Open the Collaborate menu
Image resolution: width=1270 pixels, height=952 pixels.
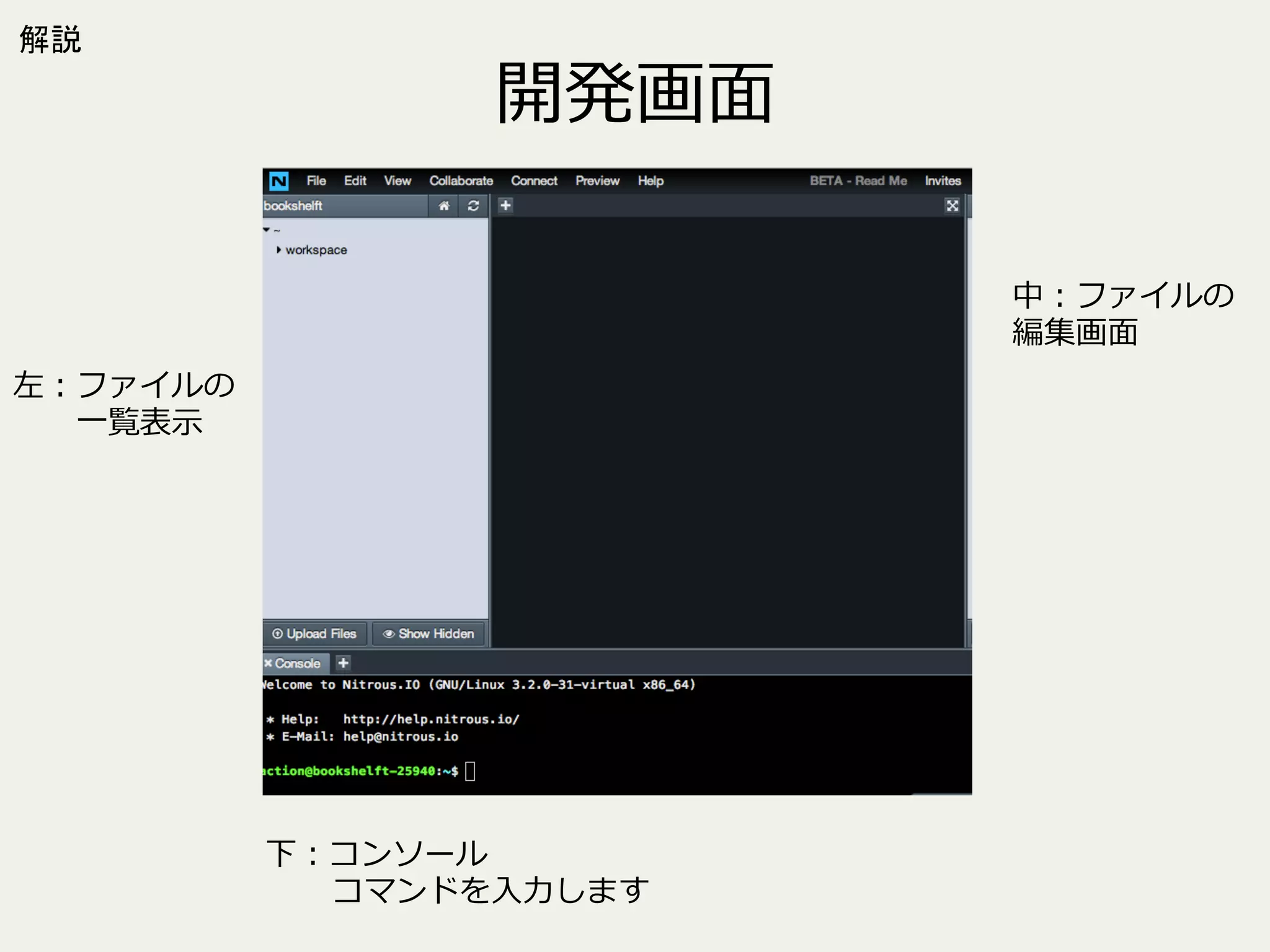pyautogui.click(x=461, y=181)
